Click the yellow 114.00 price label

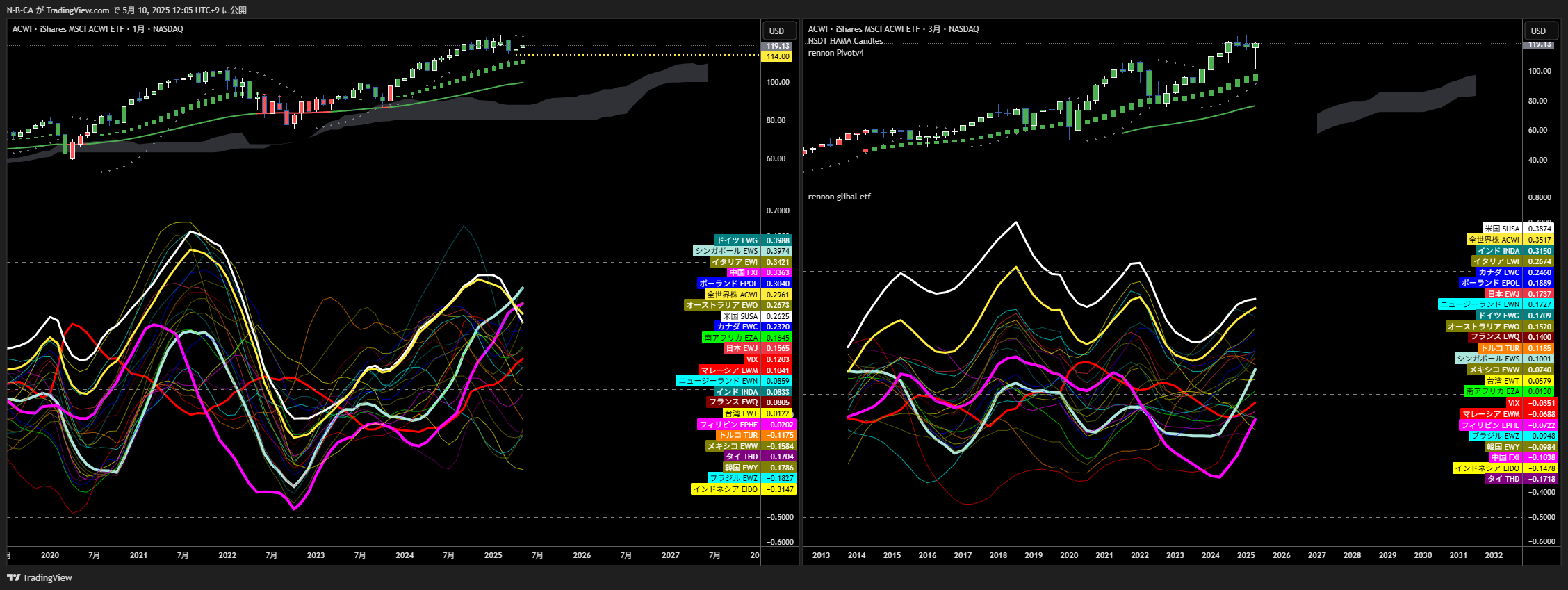pyautogui.click(x=778, y=56)
